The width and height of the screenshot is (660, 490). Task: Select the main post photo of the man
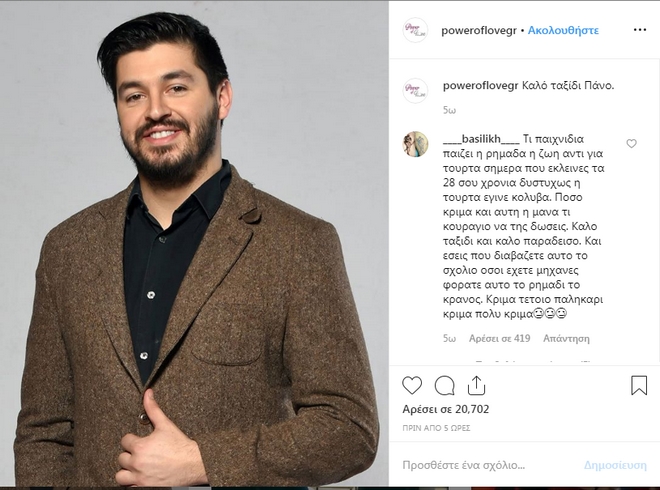[x=194, y=244]
